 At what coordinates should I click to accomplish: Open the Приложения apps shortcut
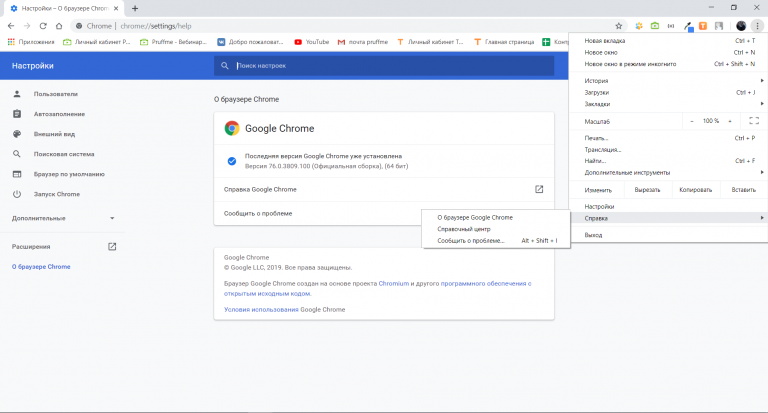click(x=31, y=42)
